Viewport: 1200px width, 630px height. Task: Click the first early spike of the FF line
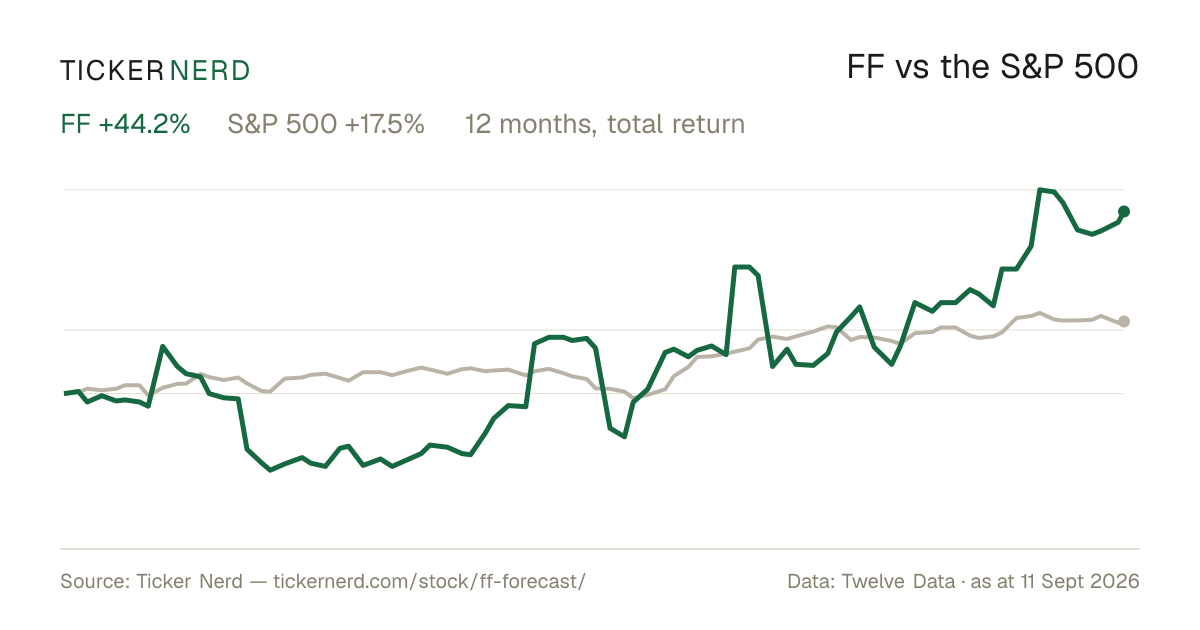163,346
